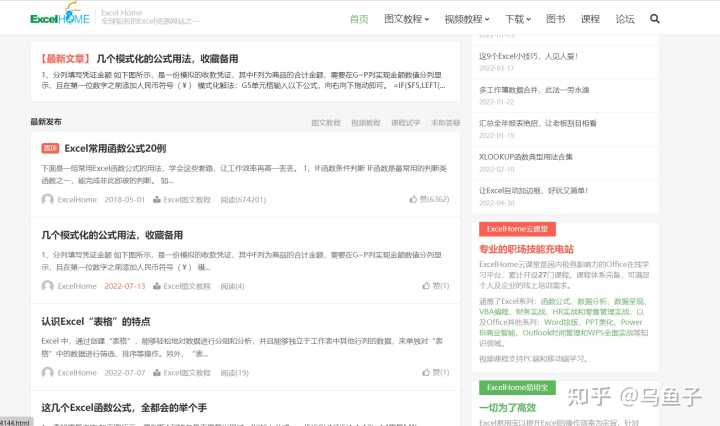Screen dimensions: 720x426
Task: Open 图书 in the navigation bar
Action: coord(555,19)
